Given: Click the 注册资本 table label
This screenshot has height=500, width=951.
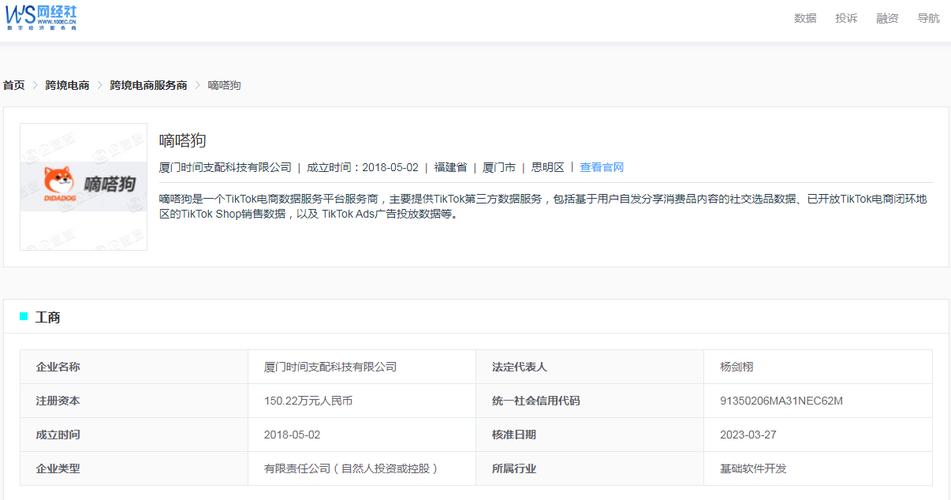Looking at the screenshot, I should [58, 400].
